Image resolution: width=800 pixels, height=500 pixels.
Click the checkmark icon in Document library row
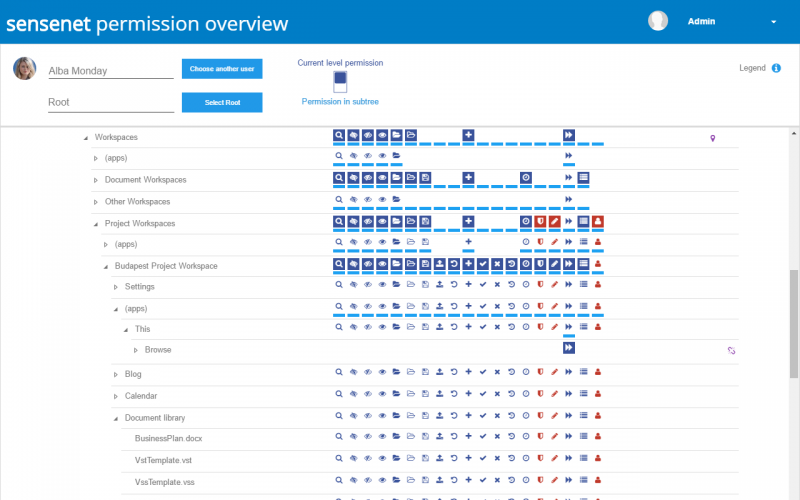(483, 416)
